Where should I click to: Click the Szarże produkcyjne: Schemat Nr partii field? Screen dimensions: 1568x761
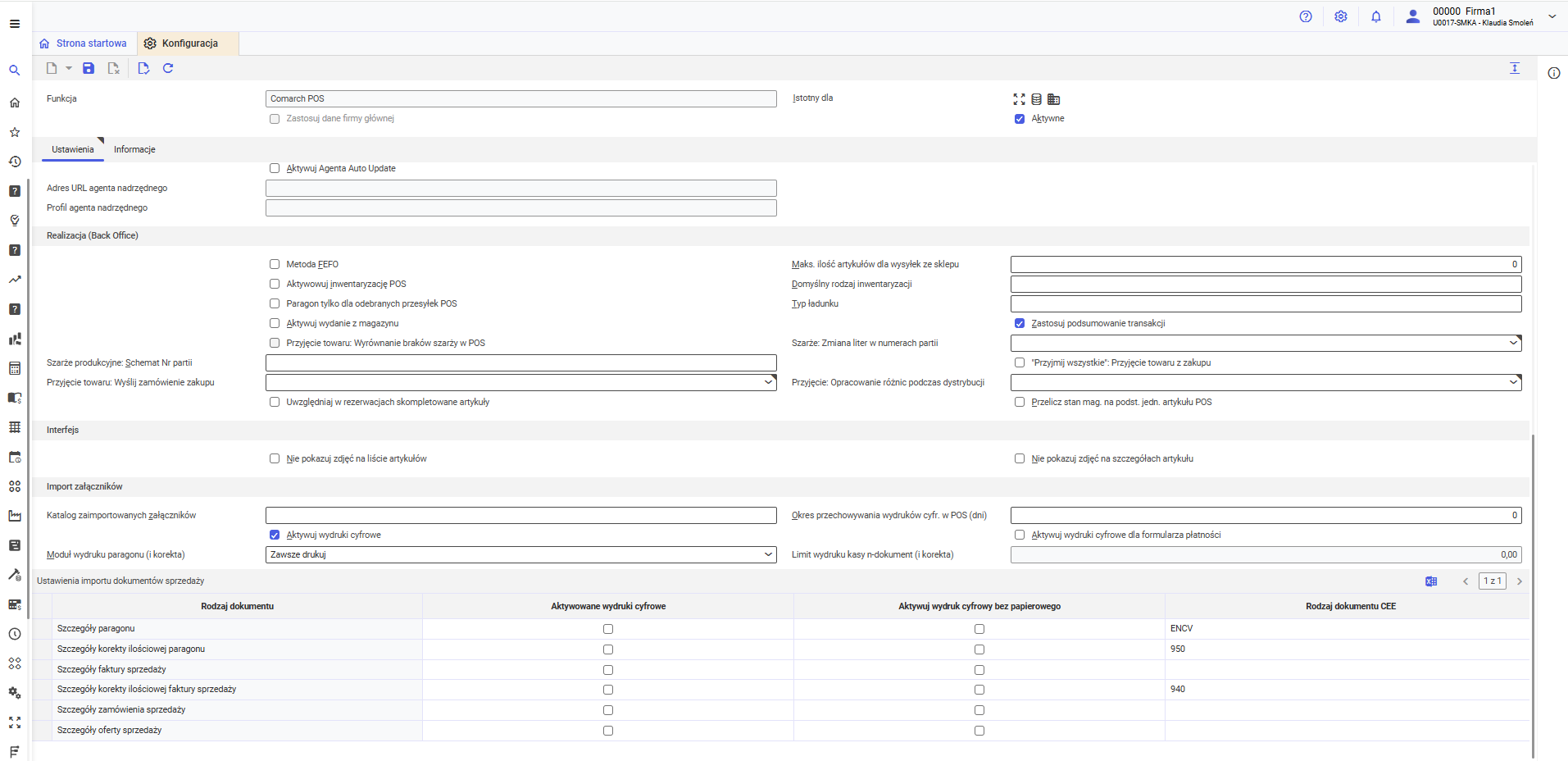521,362
